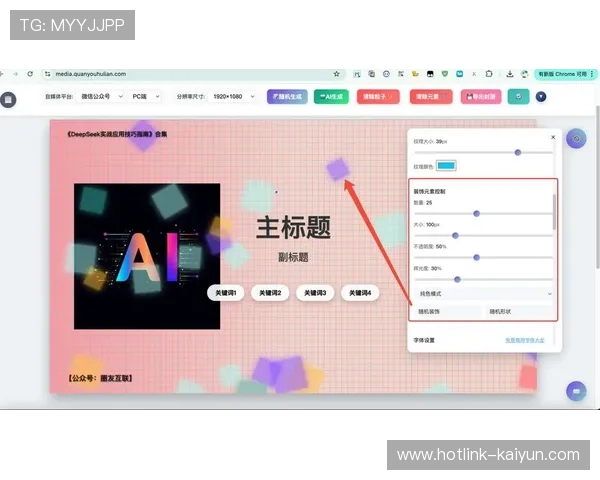Click the AI cover image thumbnail
600x480 pixels.
(147, 256)
